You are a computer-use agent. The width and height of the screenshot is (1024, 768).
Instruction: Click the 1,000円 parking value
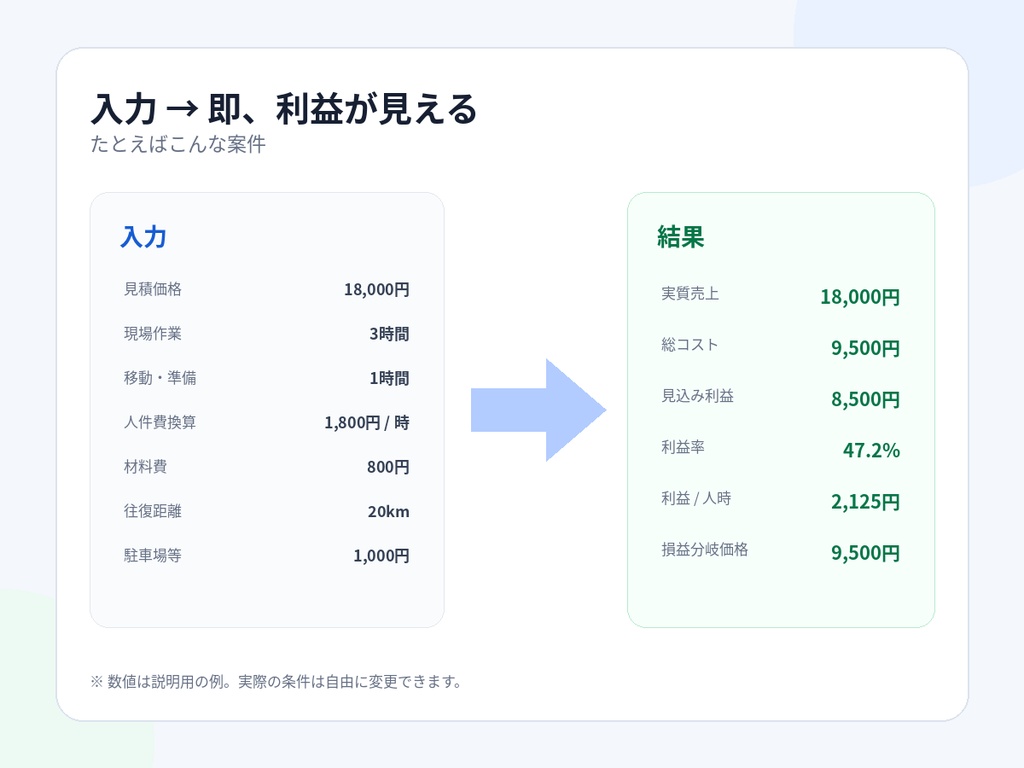(x=381, y=556)
